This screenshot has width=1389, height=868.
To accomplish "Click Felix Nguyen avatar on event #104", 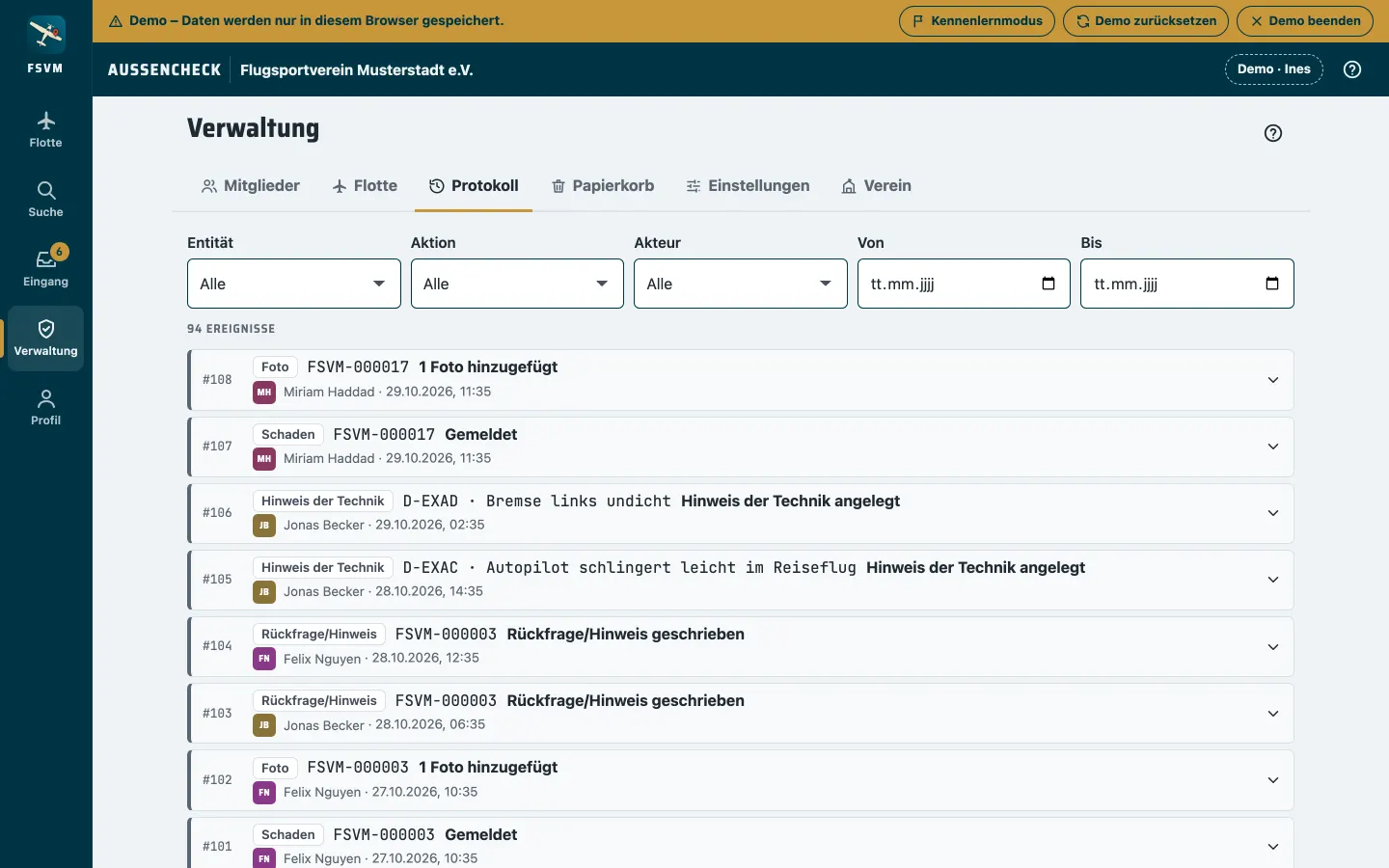I will point(264,659).
